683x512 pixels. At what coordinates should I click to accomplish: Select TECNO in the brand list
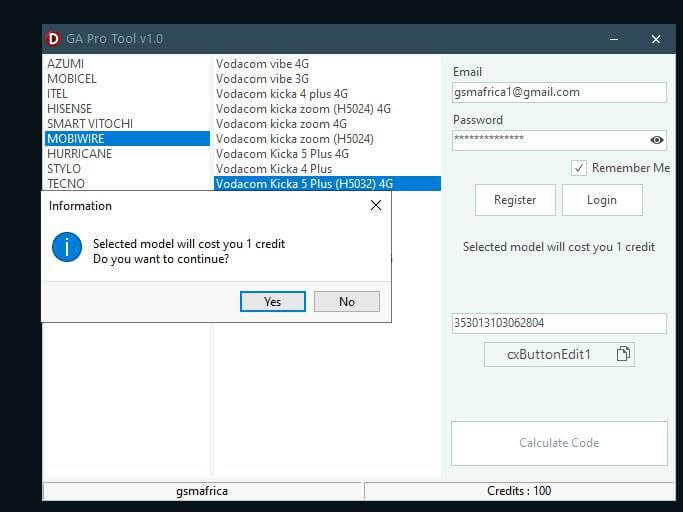127,183
